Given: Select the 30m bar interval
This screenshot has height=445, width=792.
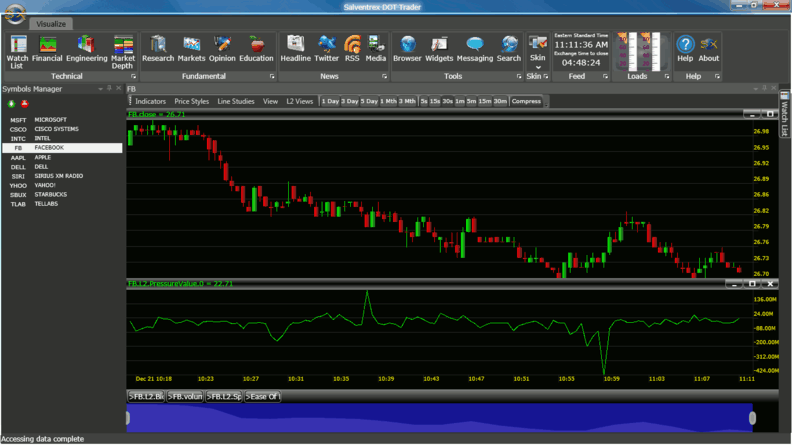Looking at the screenshot, I should point(500,102).
